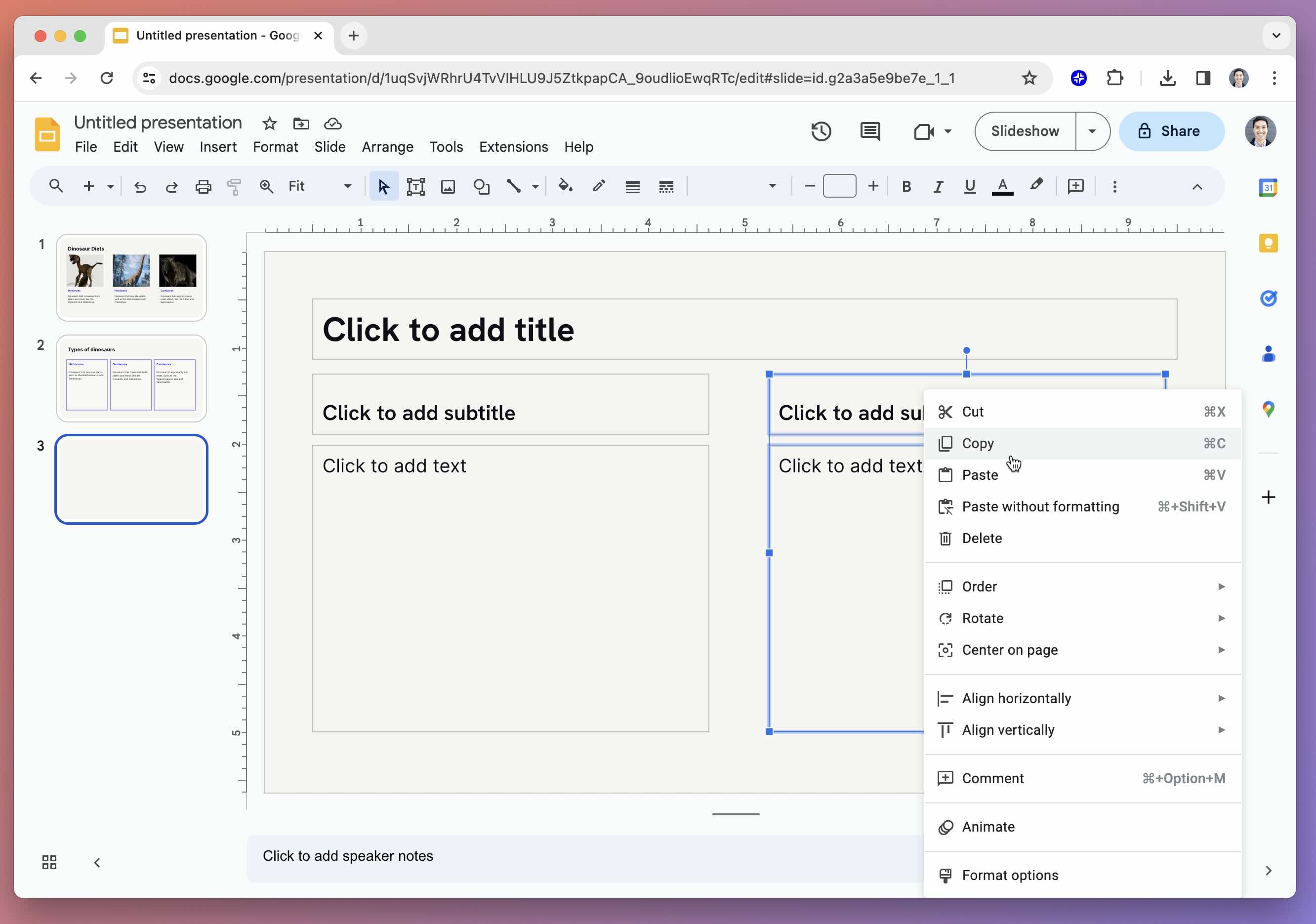Click the Underline formatting icon
Viewport: 1316px width, 924px height.
click(x=969, y=186)
